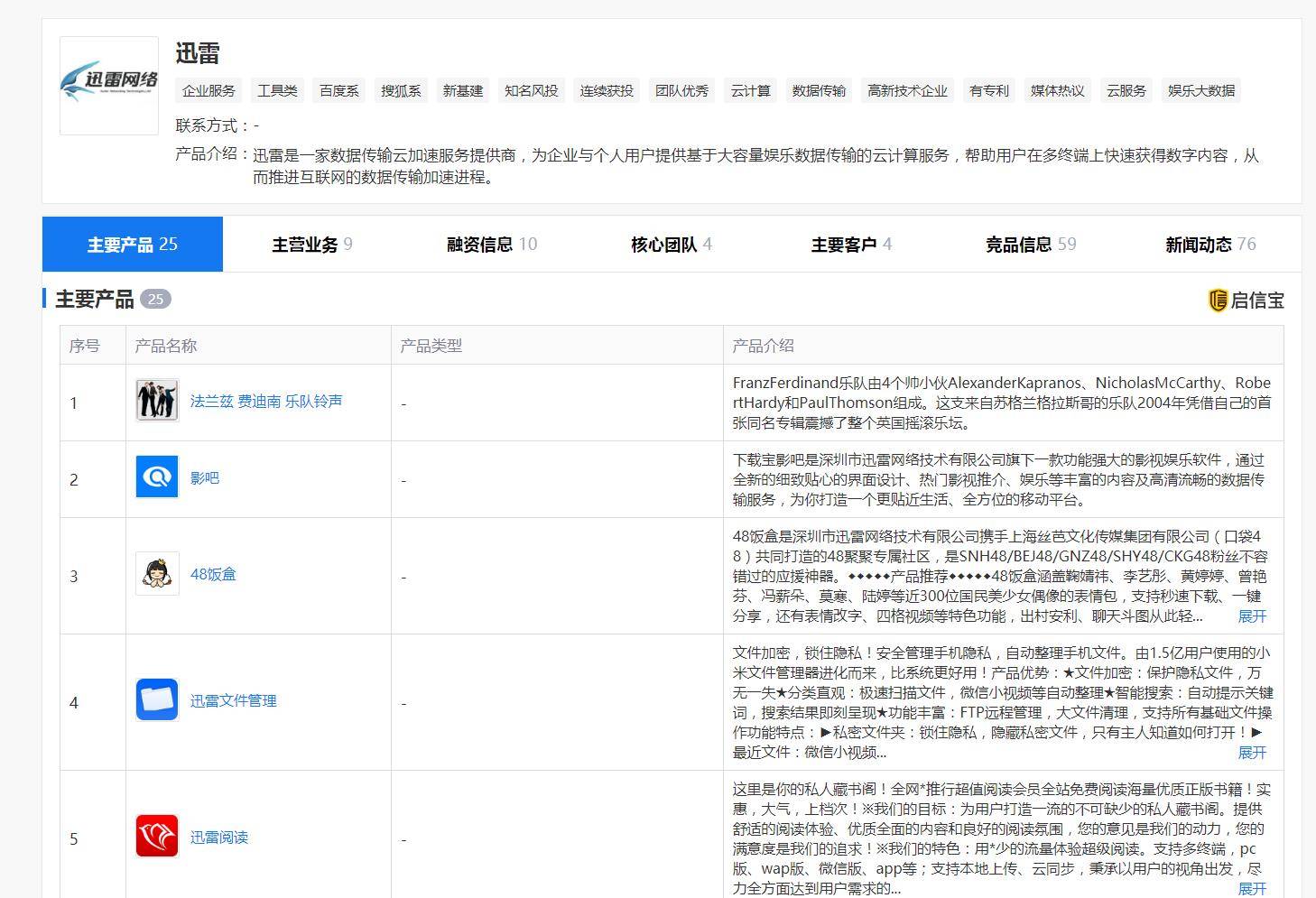Open the 迅雷阅读 product link
Viewport: 1316px width, 898px height.
[x=219, y=837]
